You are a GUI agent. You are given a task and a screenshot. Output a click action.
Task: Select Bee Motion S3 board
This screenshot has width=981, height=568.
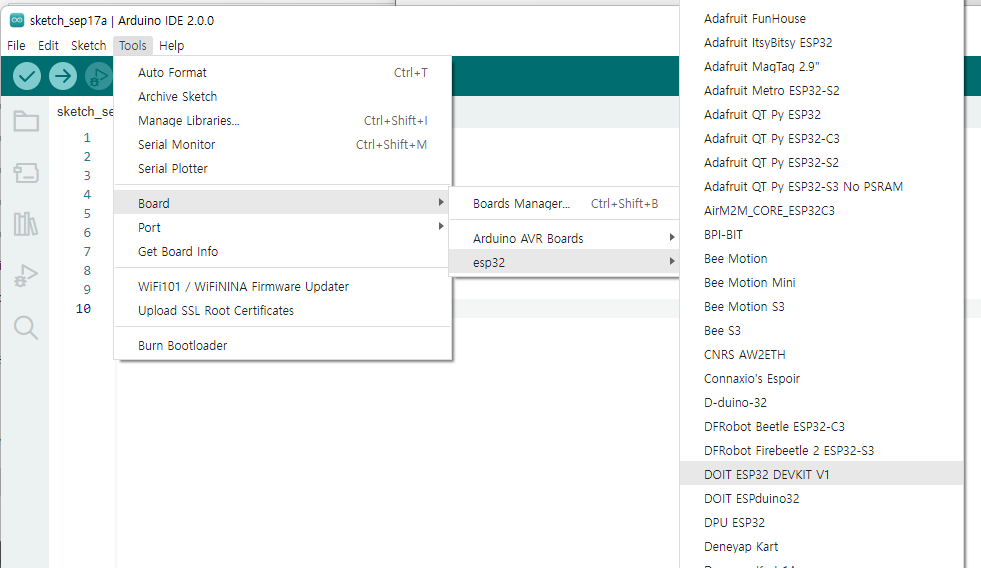pyautogui.click(x=821, y=307)
